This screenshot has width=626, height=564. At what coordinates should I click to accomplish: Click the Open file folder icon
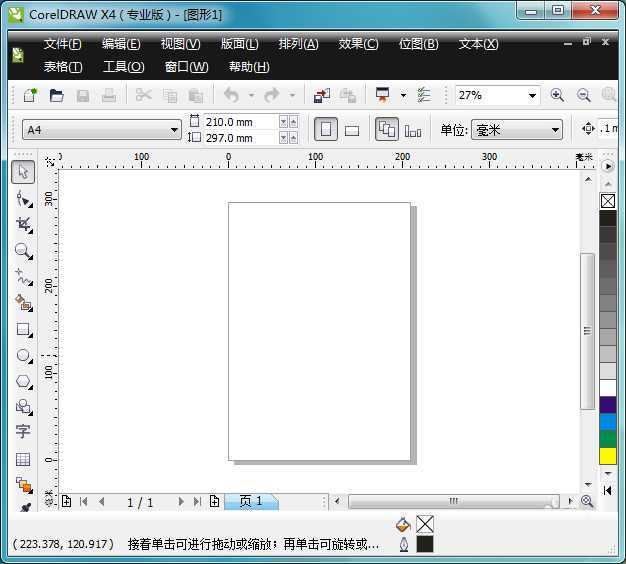57,96
